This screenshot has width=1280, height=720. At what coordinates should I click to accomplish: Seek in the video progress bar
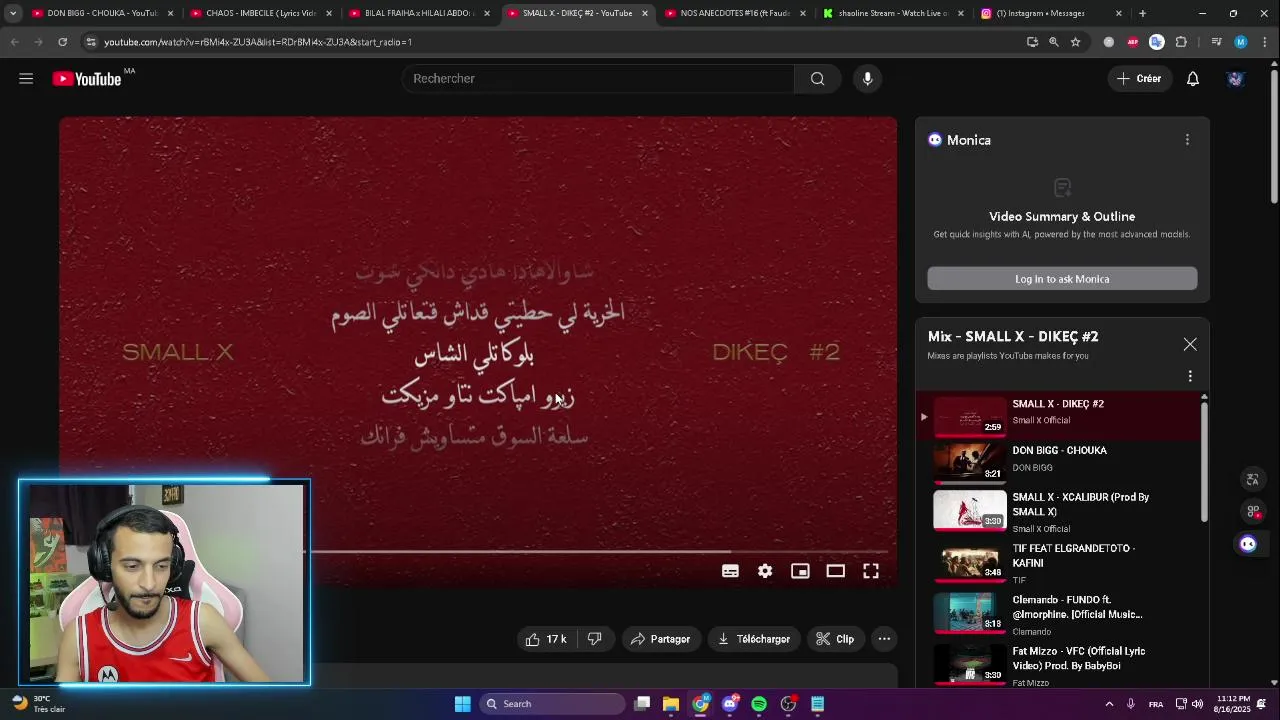[598, 551]
